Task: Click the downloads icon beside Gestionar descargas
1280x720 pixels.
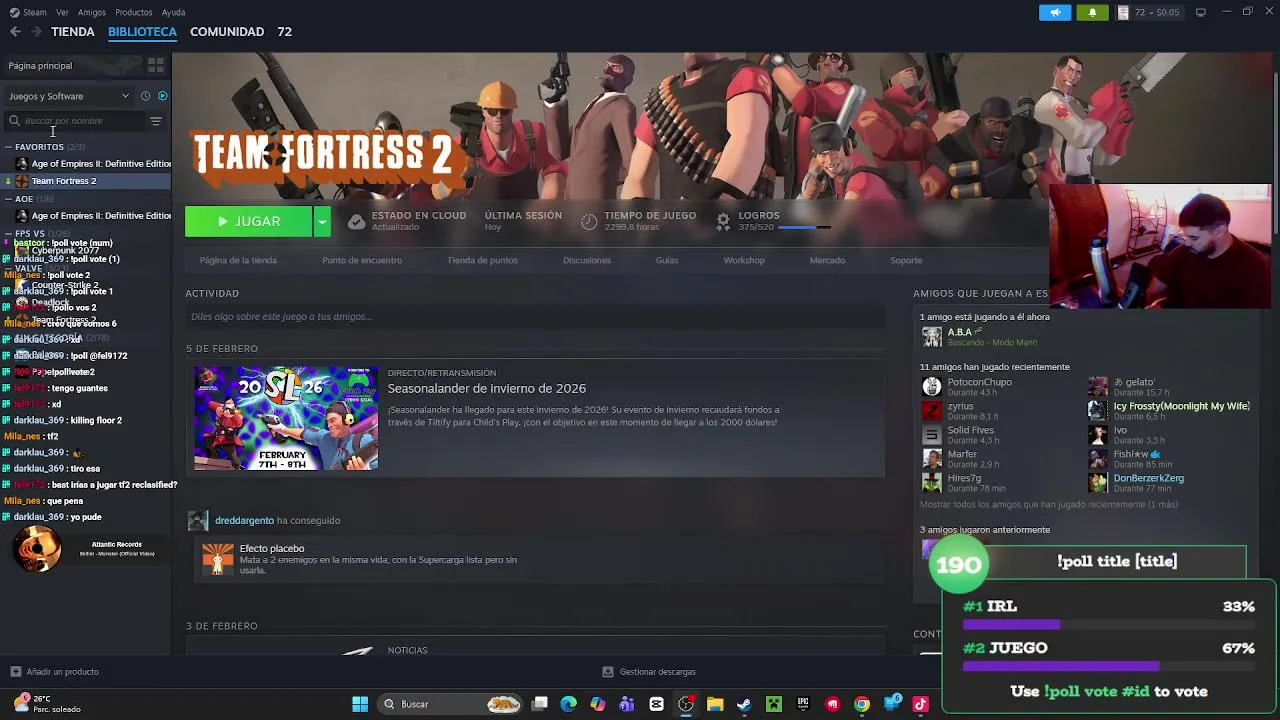Action: [x=608, y=672]
